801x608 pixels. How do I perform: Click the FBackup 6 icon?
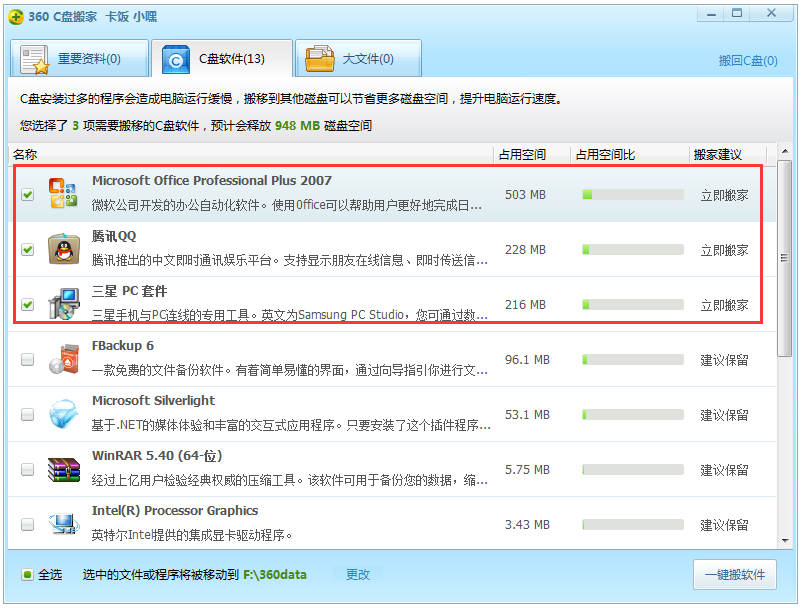click(x=64, y=359)
